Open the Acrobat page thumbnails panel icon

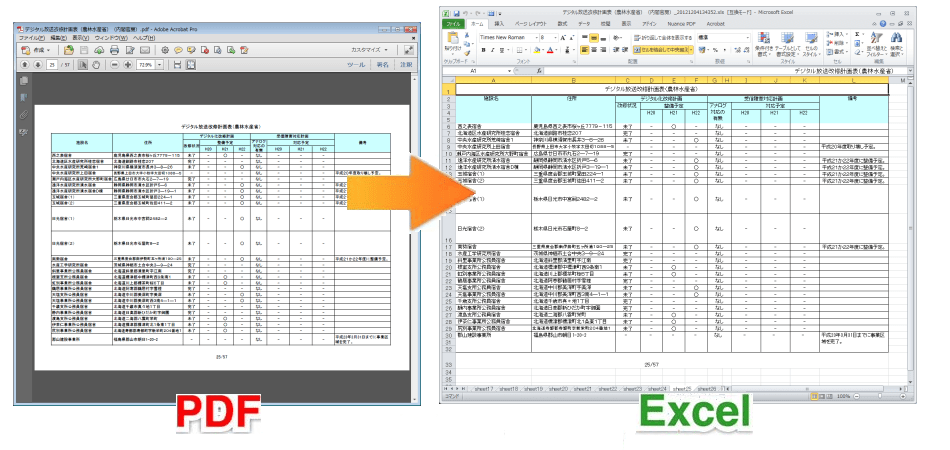pyautogui.click(x=25, y=82)
